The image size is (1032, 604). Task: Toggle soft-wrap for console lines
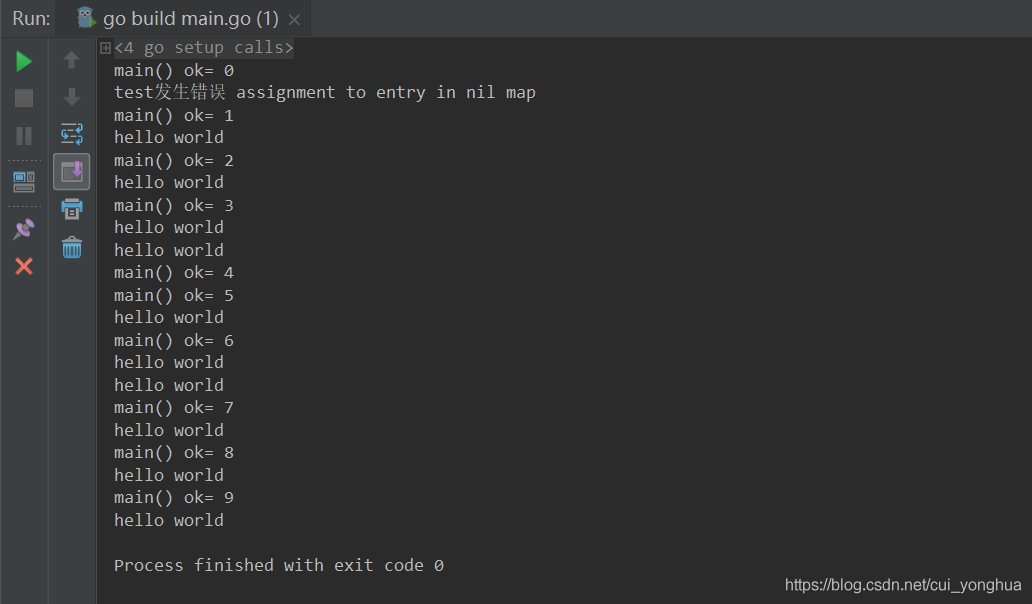71,133
